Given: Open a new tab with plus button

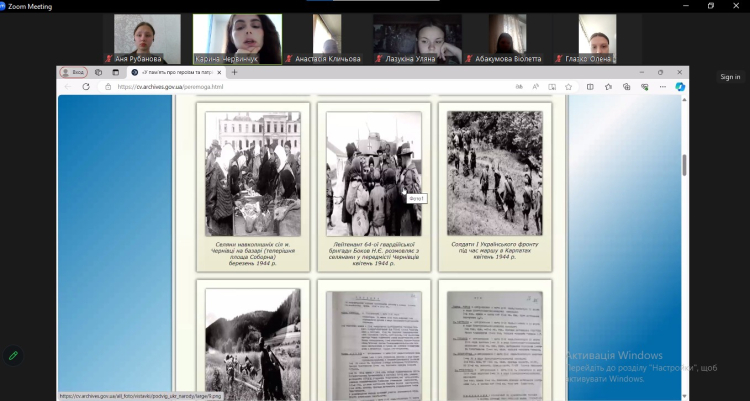Looking at the screenshot, I should pyautogui.click(x=235, y=72).
